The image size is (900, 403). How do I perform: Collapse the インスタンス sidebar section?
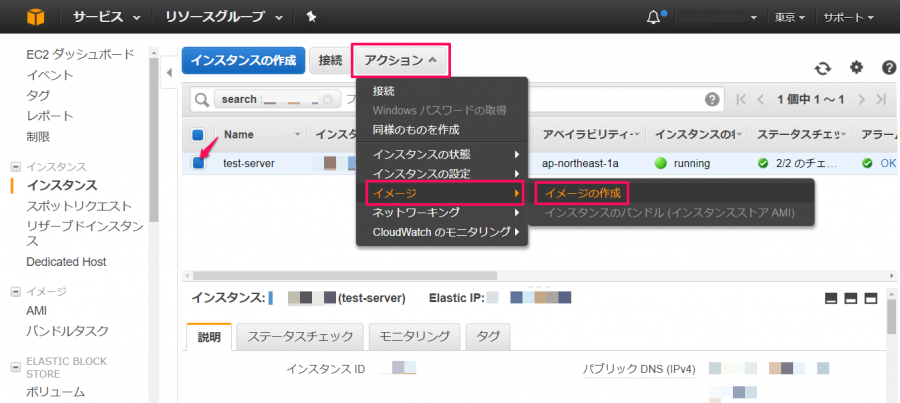pos(15,167)
